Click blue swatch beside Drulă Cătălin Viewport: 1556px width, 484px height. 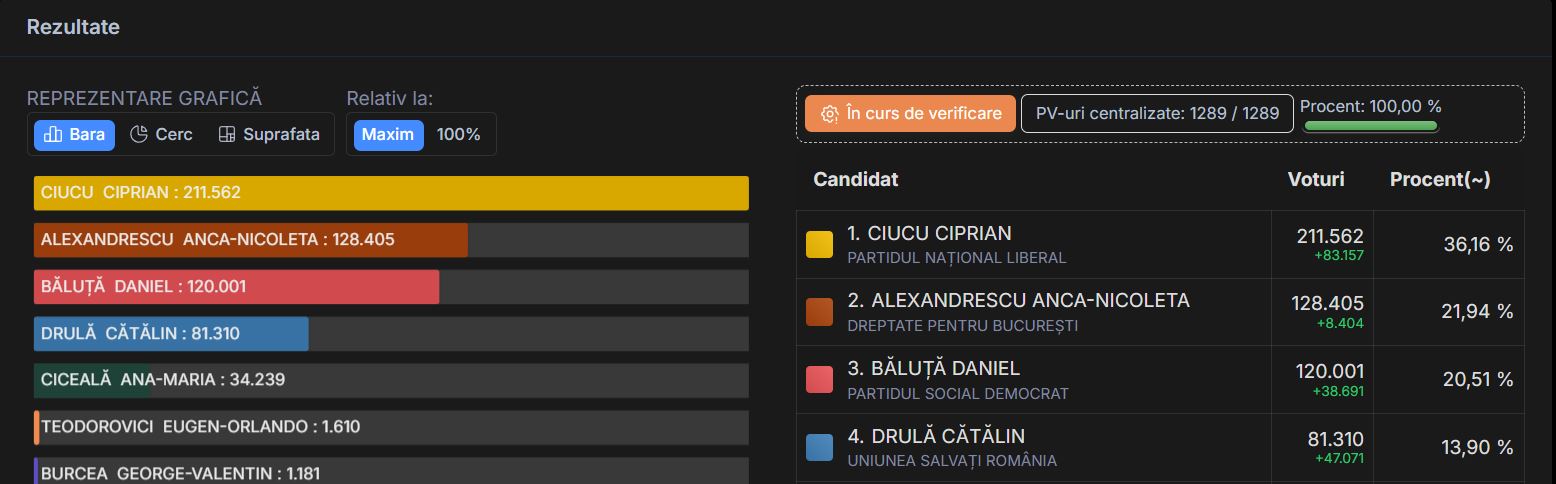pyautogui.click(x=819, y=447)
